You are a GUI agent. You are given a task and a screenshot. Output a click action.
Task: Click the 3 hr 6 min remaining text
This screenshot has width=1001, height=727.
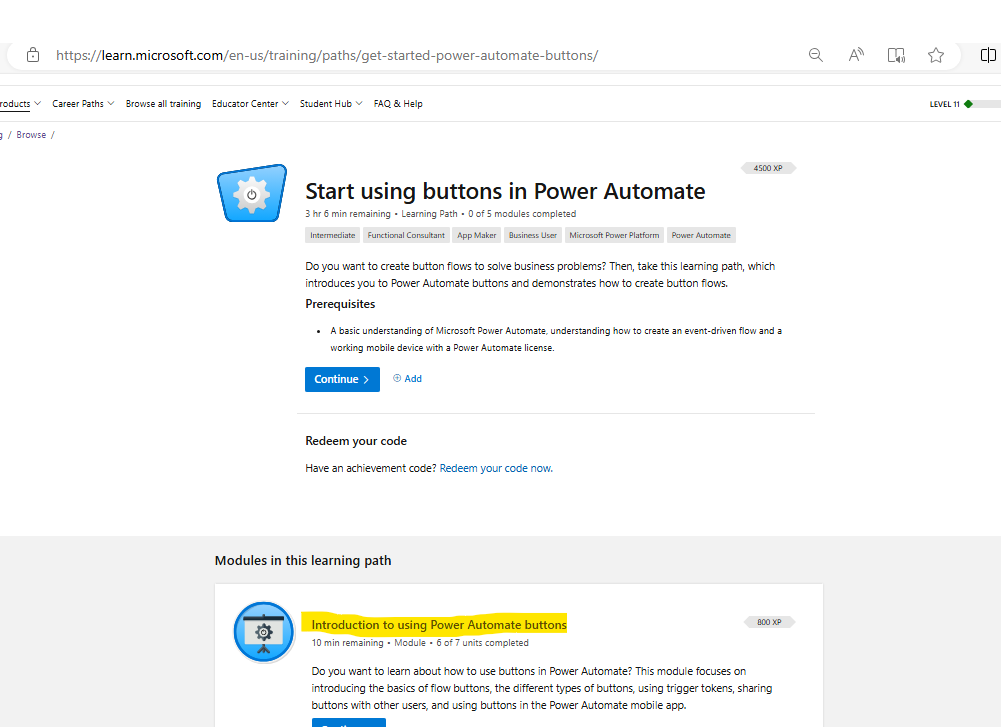click(x=348, y=214)
